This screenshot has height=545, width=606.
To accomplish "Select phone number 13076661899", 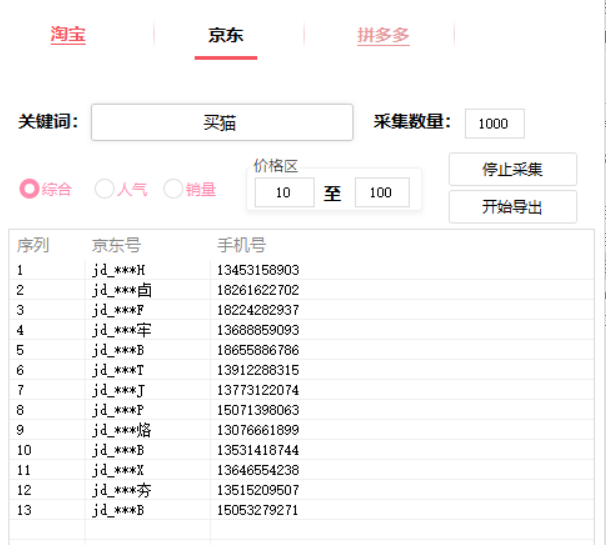I will 258,430.
